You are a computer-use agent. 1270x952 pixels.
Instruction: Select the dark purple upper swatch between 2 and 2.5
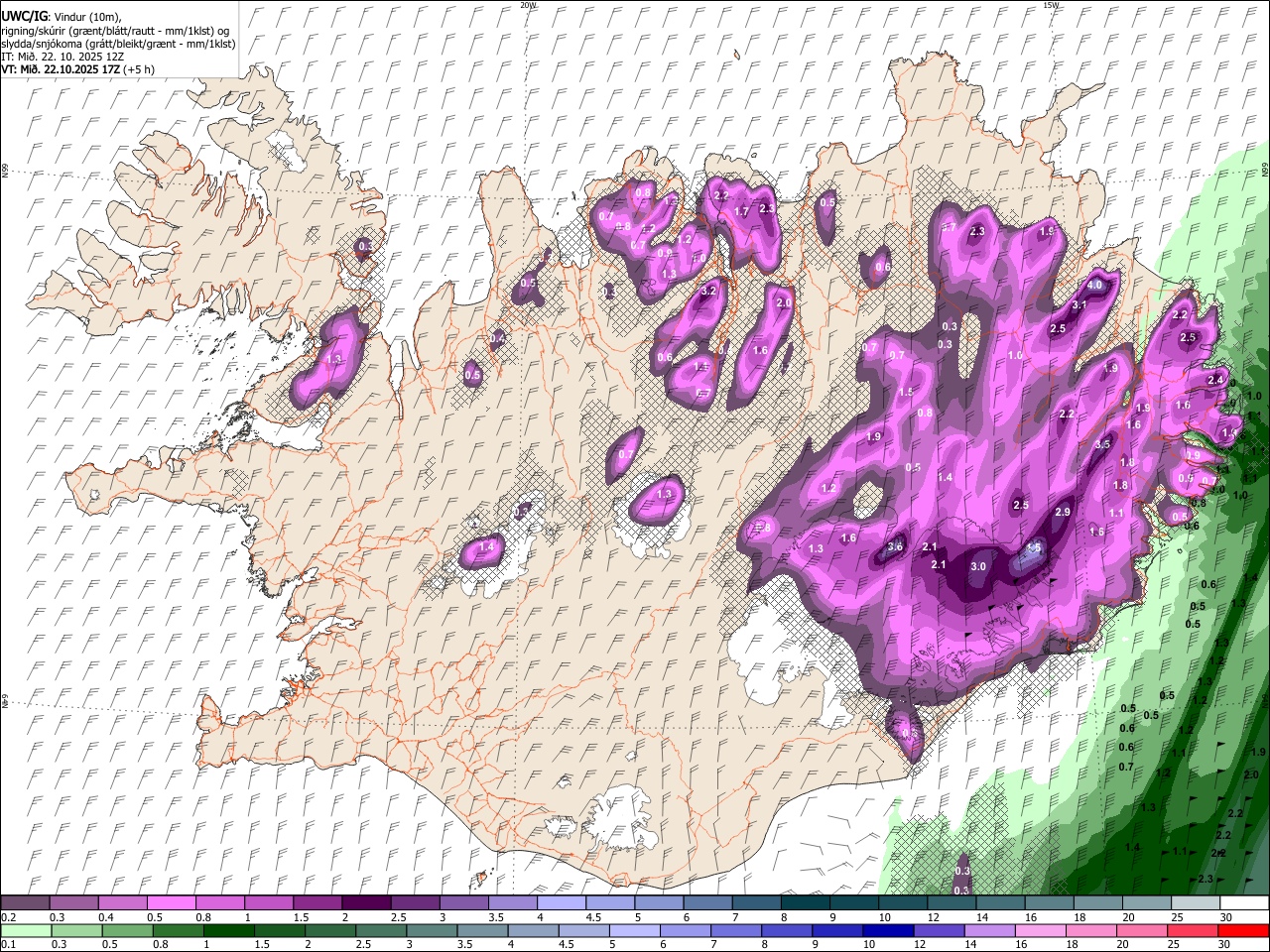(367, 903)
